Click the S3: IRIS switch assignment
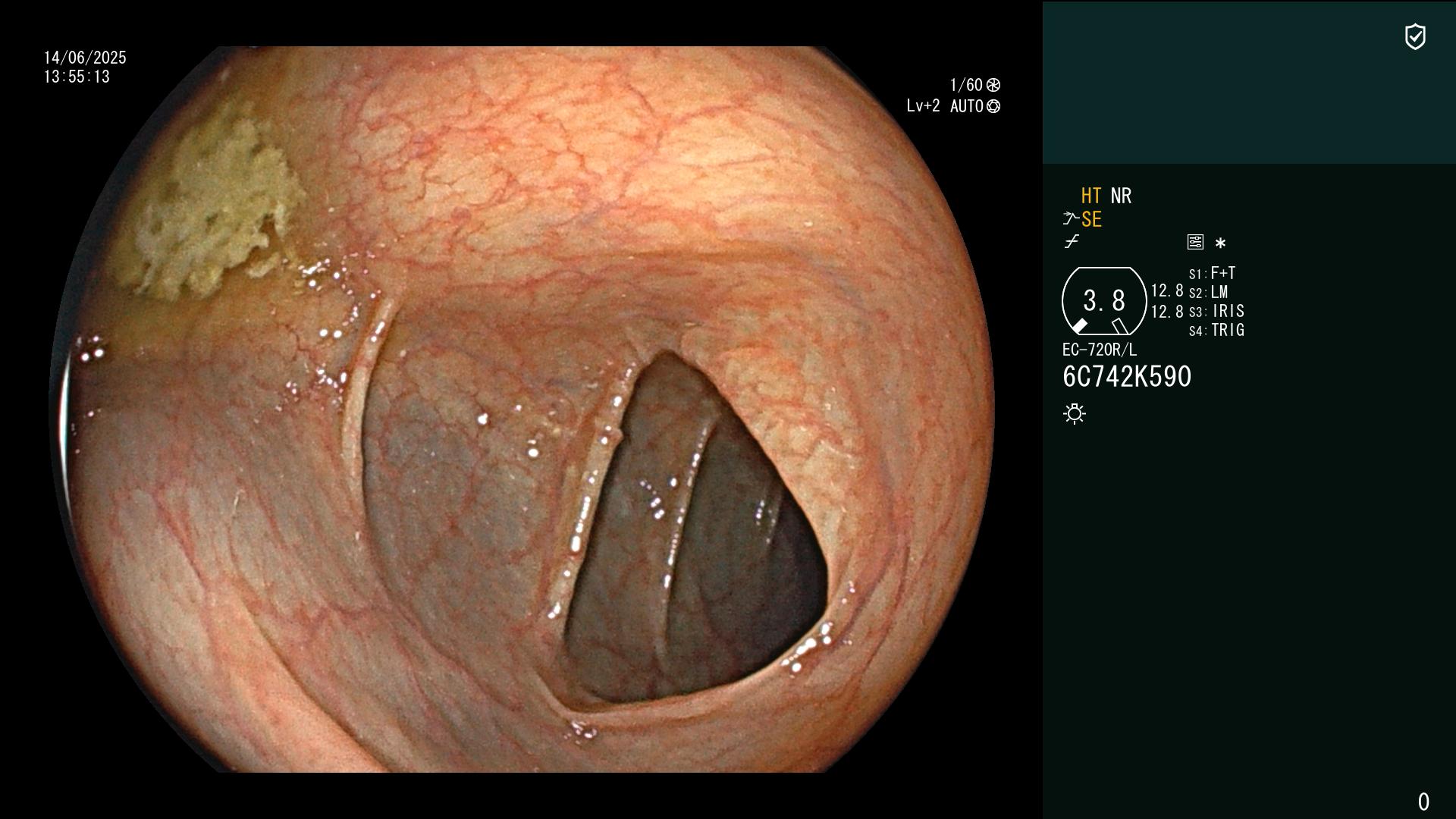1456x819 pixels. coord(1216,311)
